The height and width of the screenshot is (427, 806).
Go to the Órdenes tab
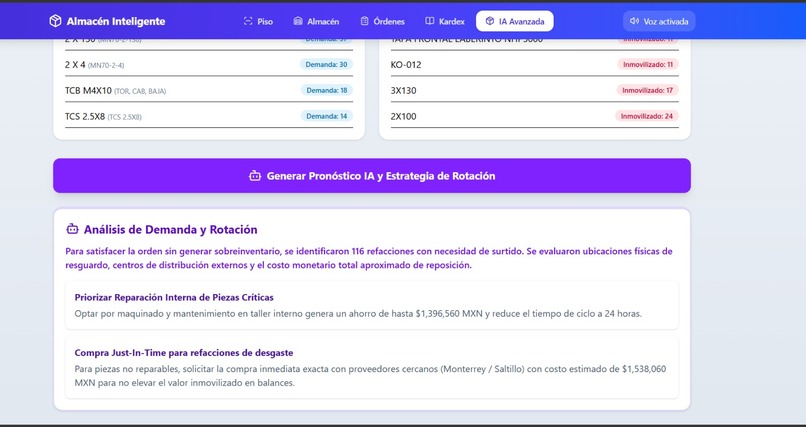pyautogui.click(x=382, y=21)
